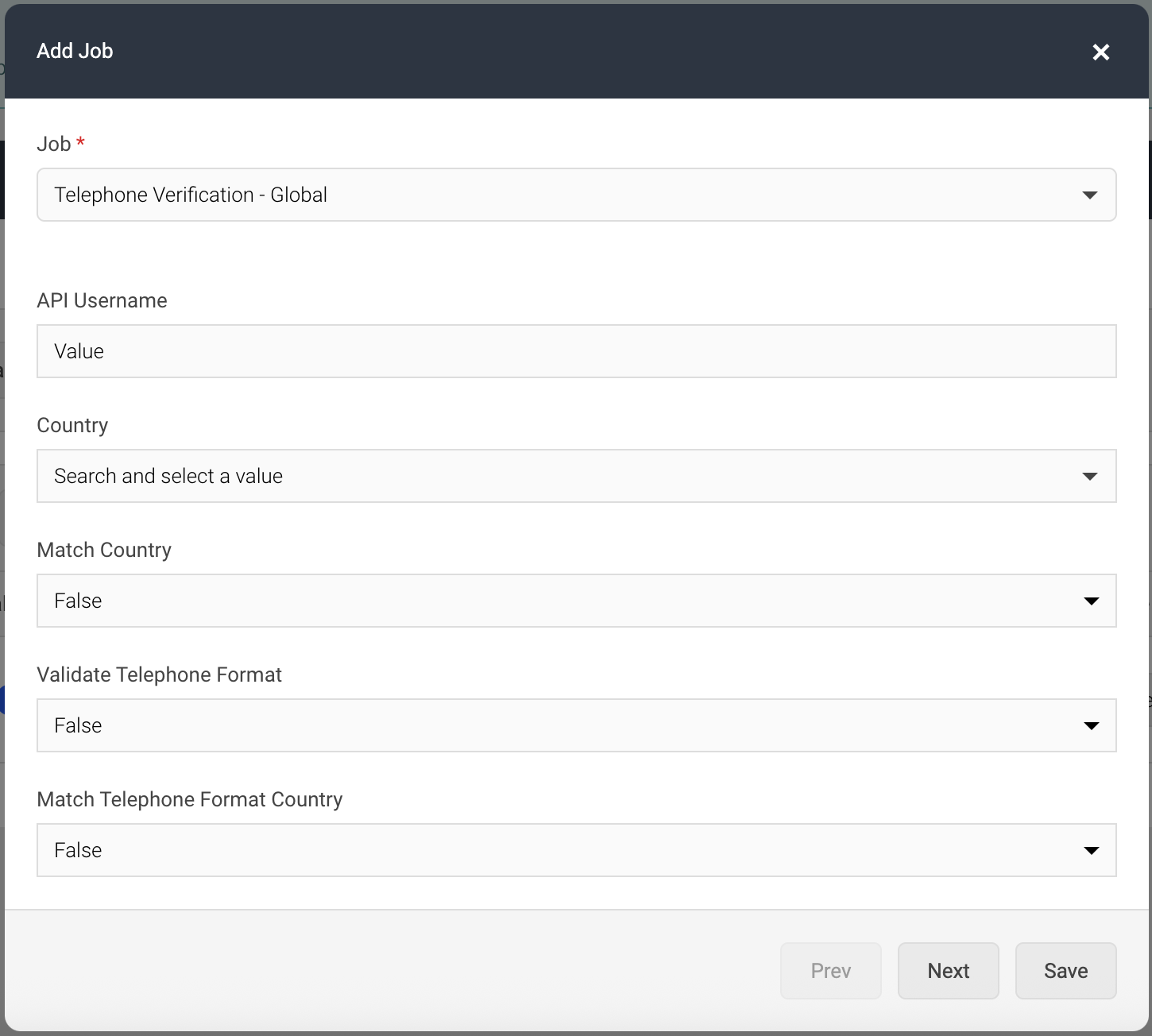Close the Add Job dialog
Image resolution: width=1152 pixels, height=1036 pixels.
1101,52
